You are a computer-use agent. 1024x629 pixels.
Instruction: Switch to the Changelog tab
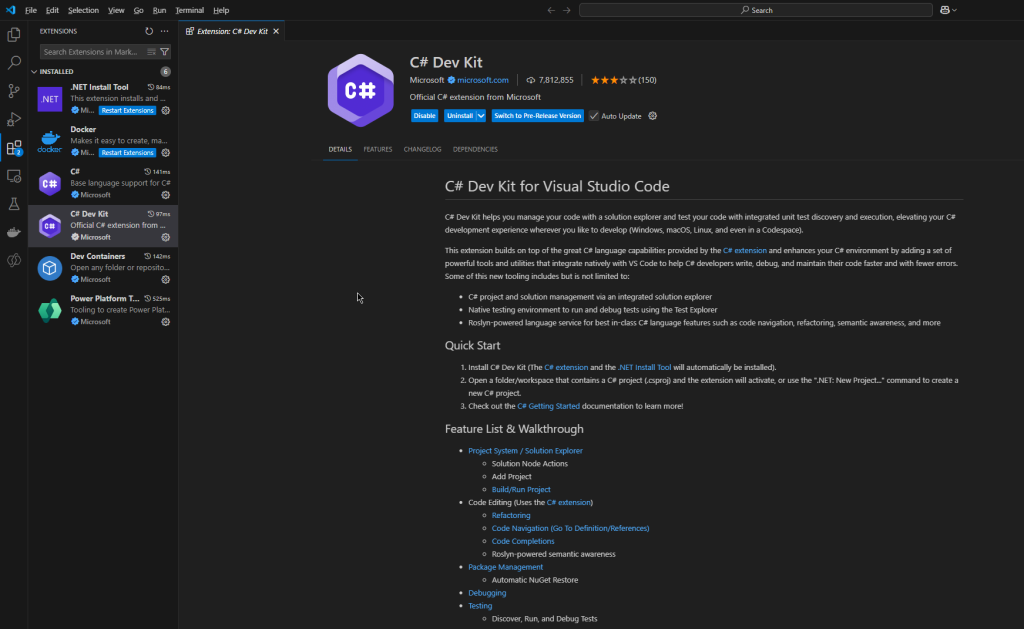(422, 149)
